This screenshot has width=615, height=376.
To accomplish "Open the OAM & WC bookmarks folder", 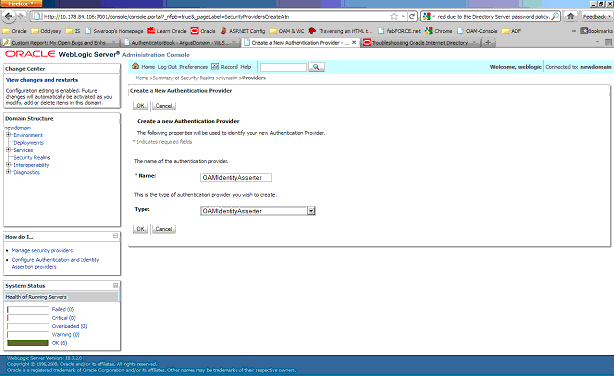I will [x=287, y=31].
